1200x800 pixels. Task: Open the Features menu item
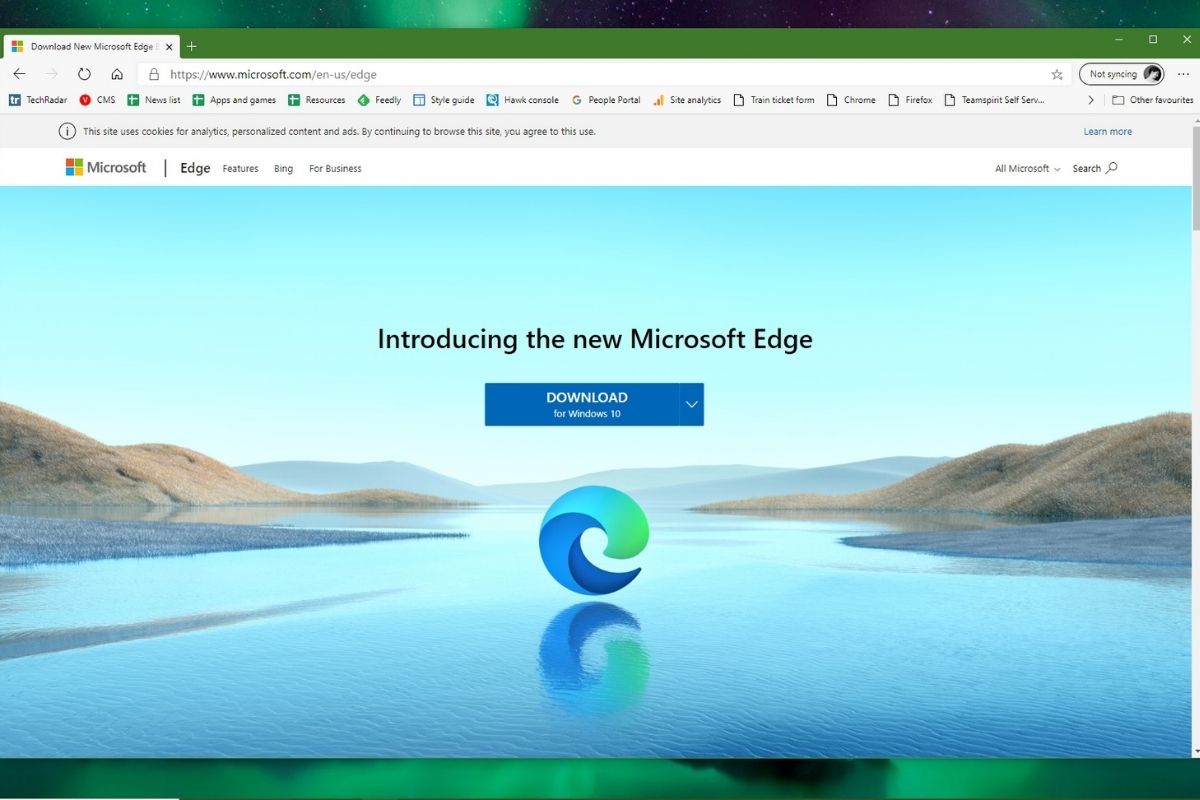(x=240, y=169)
